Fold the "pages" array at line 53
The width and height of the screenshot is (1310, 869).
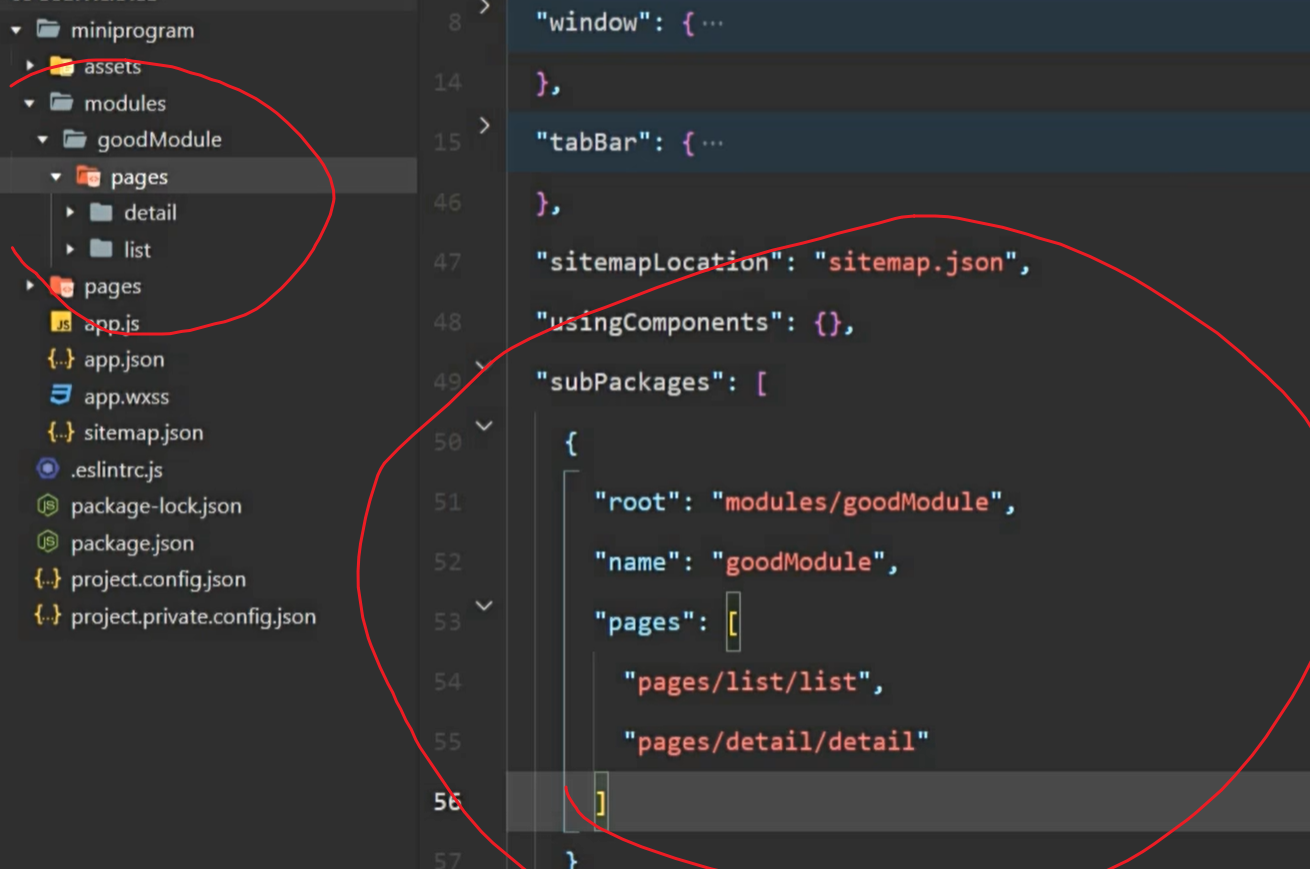point(484,605)
